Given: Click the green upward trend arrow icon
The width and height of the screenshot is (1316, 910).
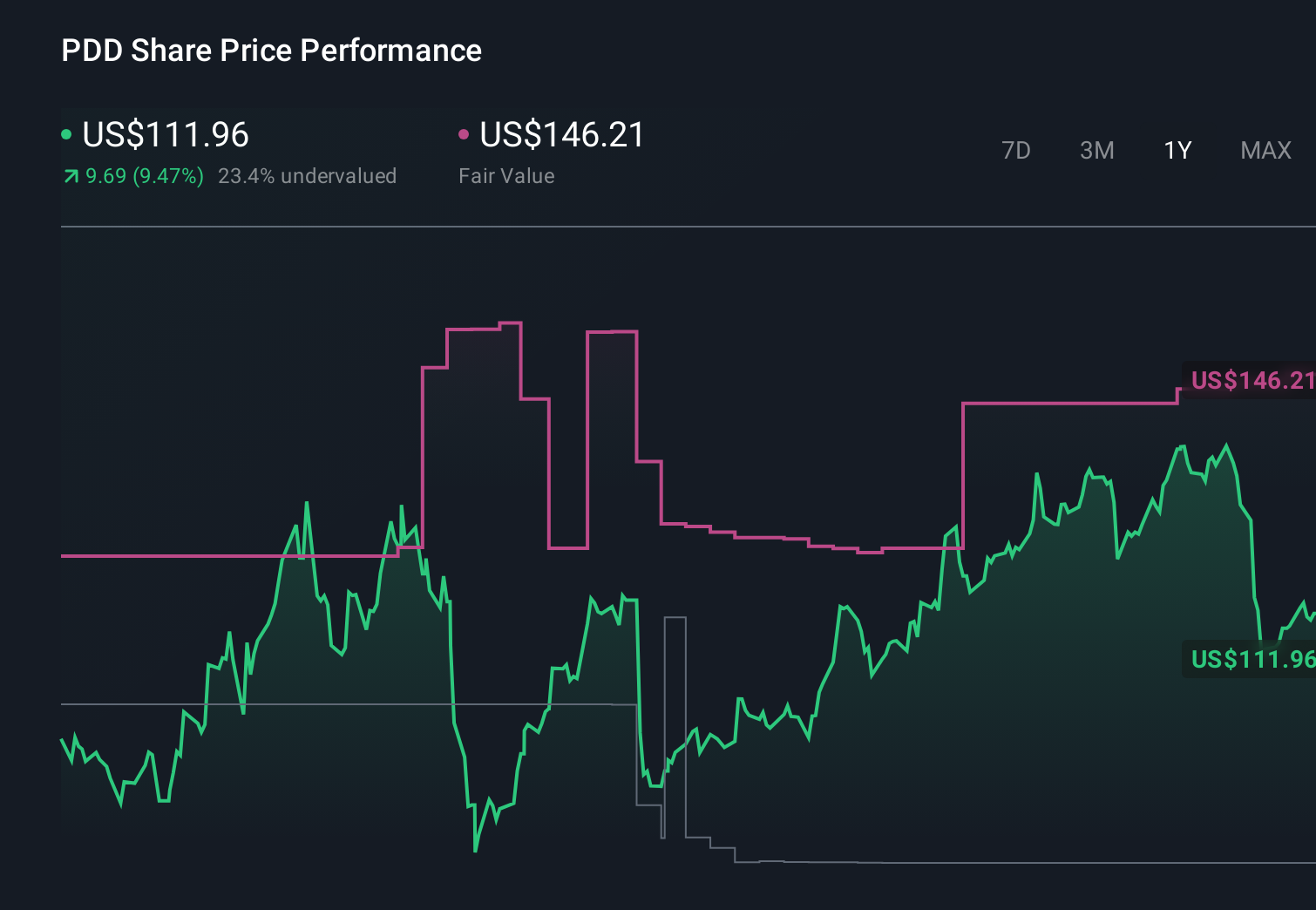Looking at the screenshot, I should [x=70, y=175].
